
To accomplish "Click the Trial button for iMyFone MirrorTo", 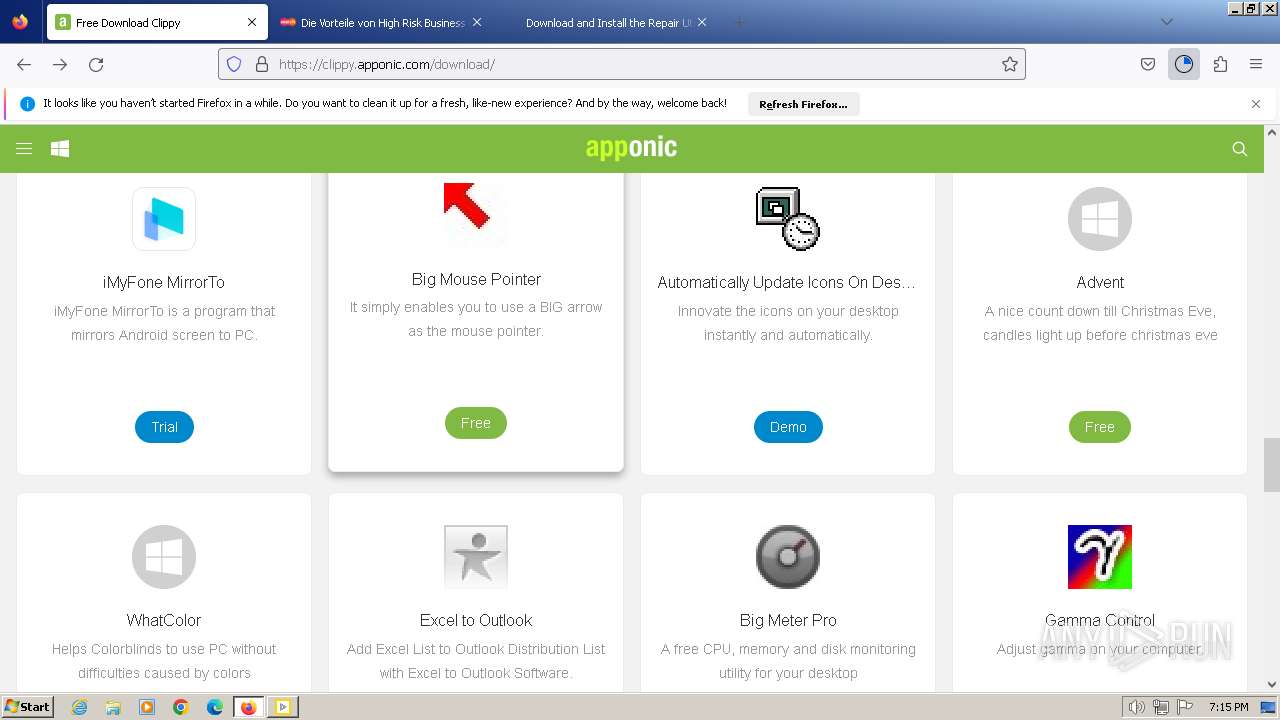I will click(x=164, y=427).
